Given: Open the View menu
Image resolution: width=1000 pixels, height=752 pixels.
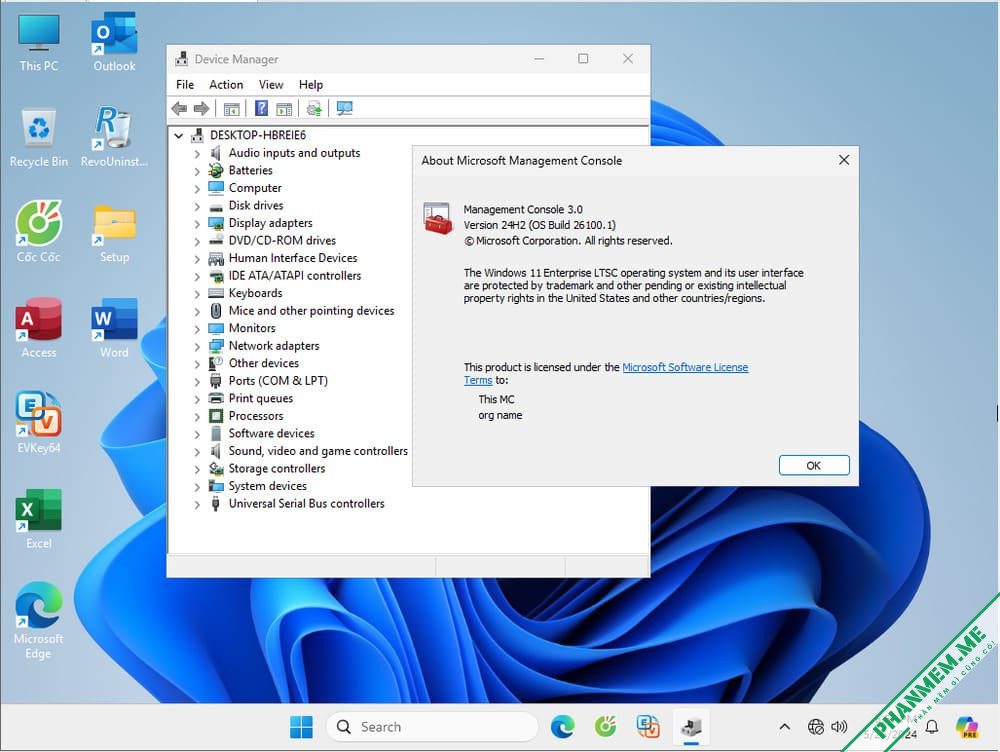Looking at the screenshot, I should 270,84.
